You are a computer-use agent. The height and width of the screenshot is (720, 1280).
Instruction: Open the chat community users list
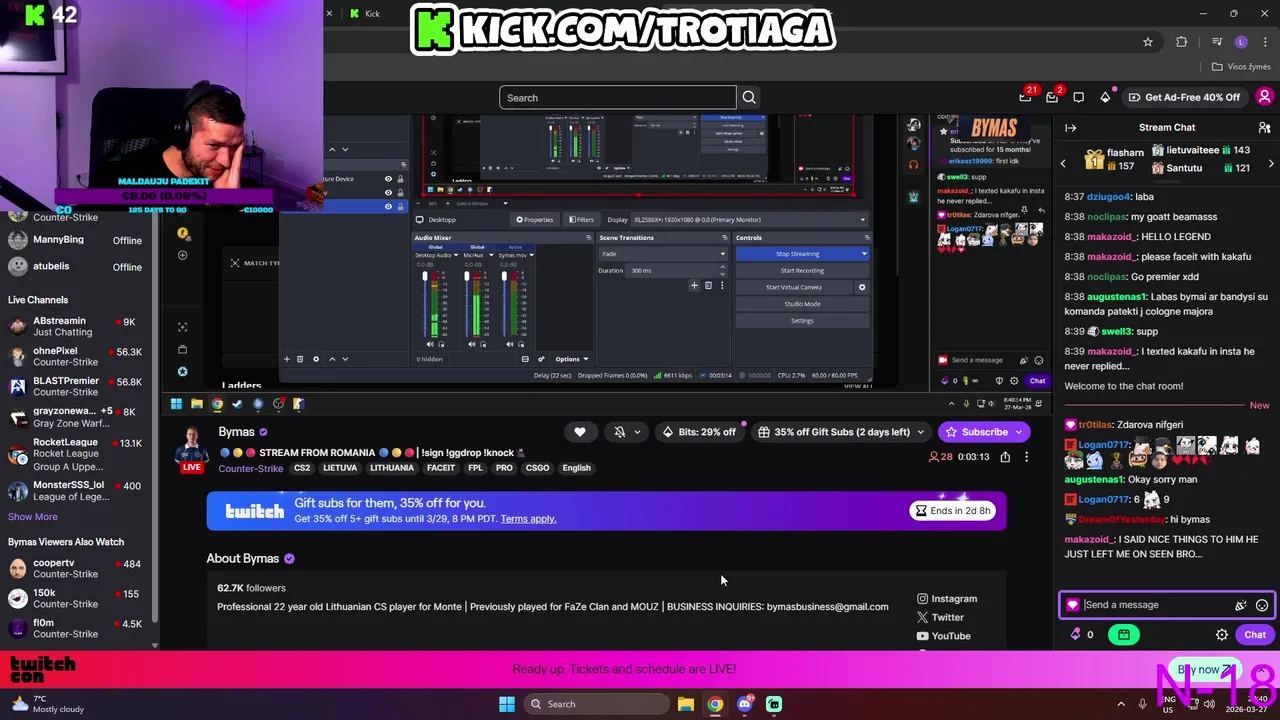tap(1264, 128)
